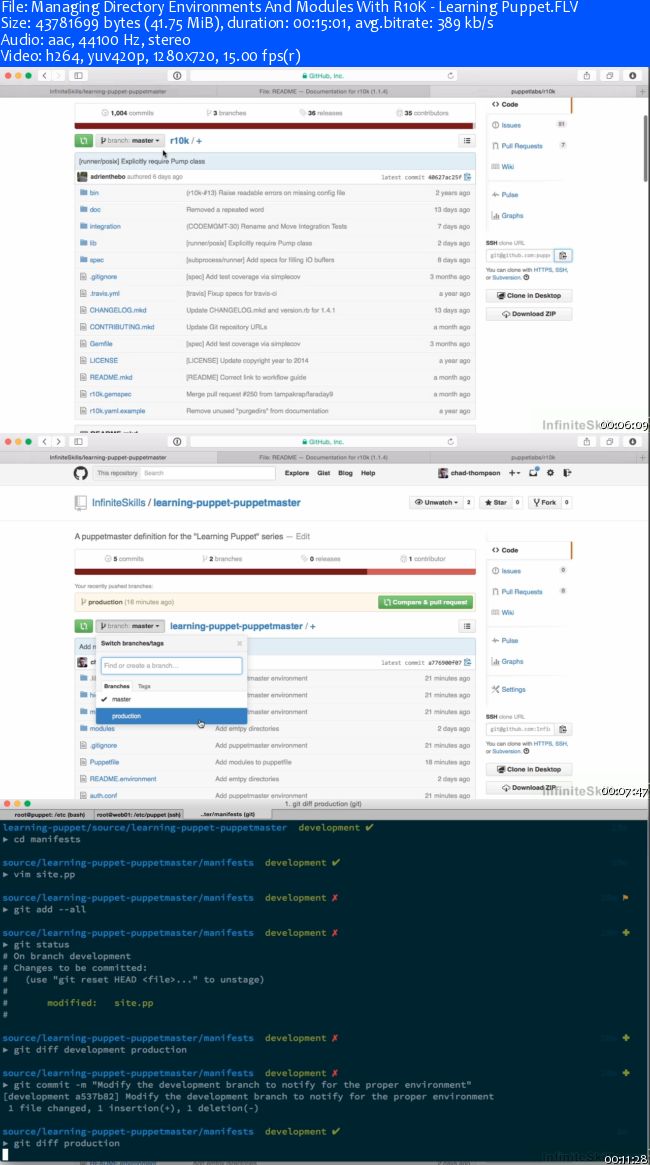650x1165 pixels.
Task: Close the Switch branches/tags popup
Action: tap(239, 643)
